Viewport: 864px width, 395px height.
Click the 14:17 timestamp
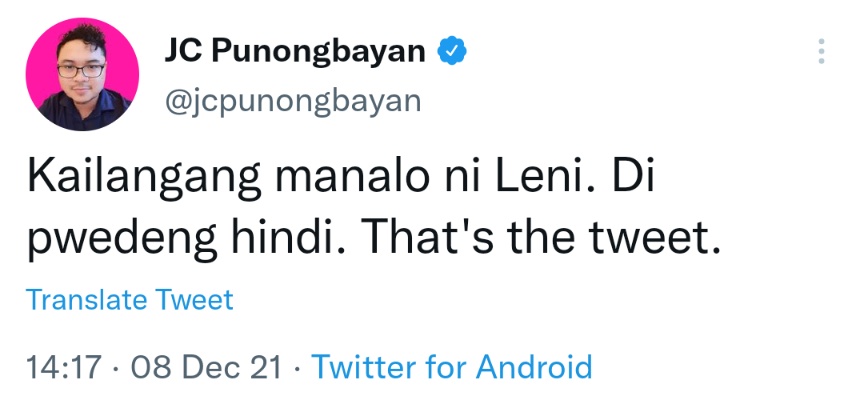point(64,367)
